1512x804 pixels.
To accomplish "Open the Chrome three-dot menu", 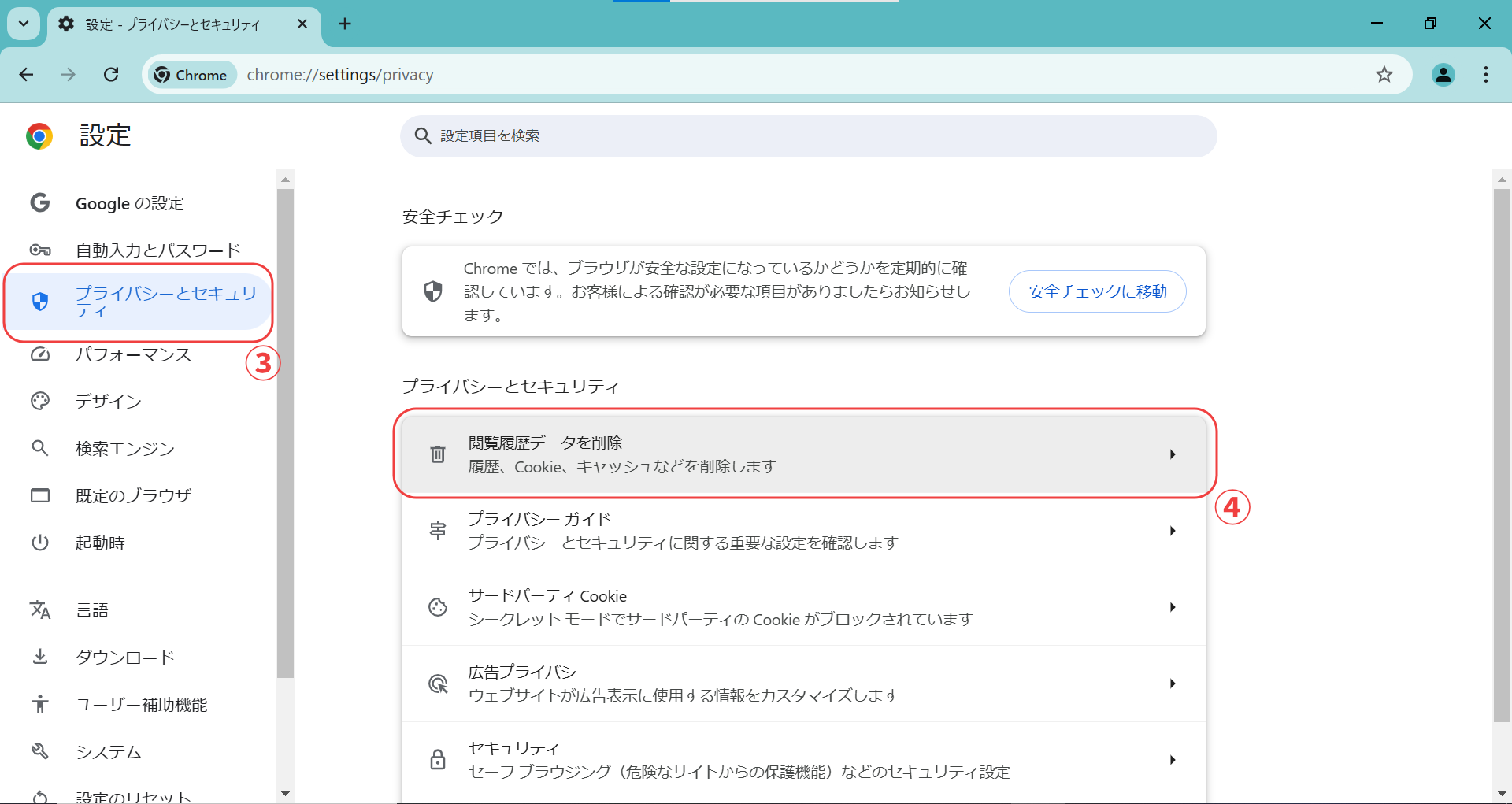I will click(x=1485, y=75).
